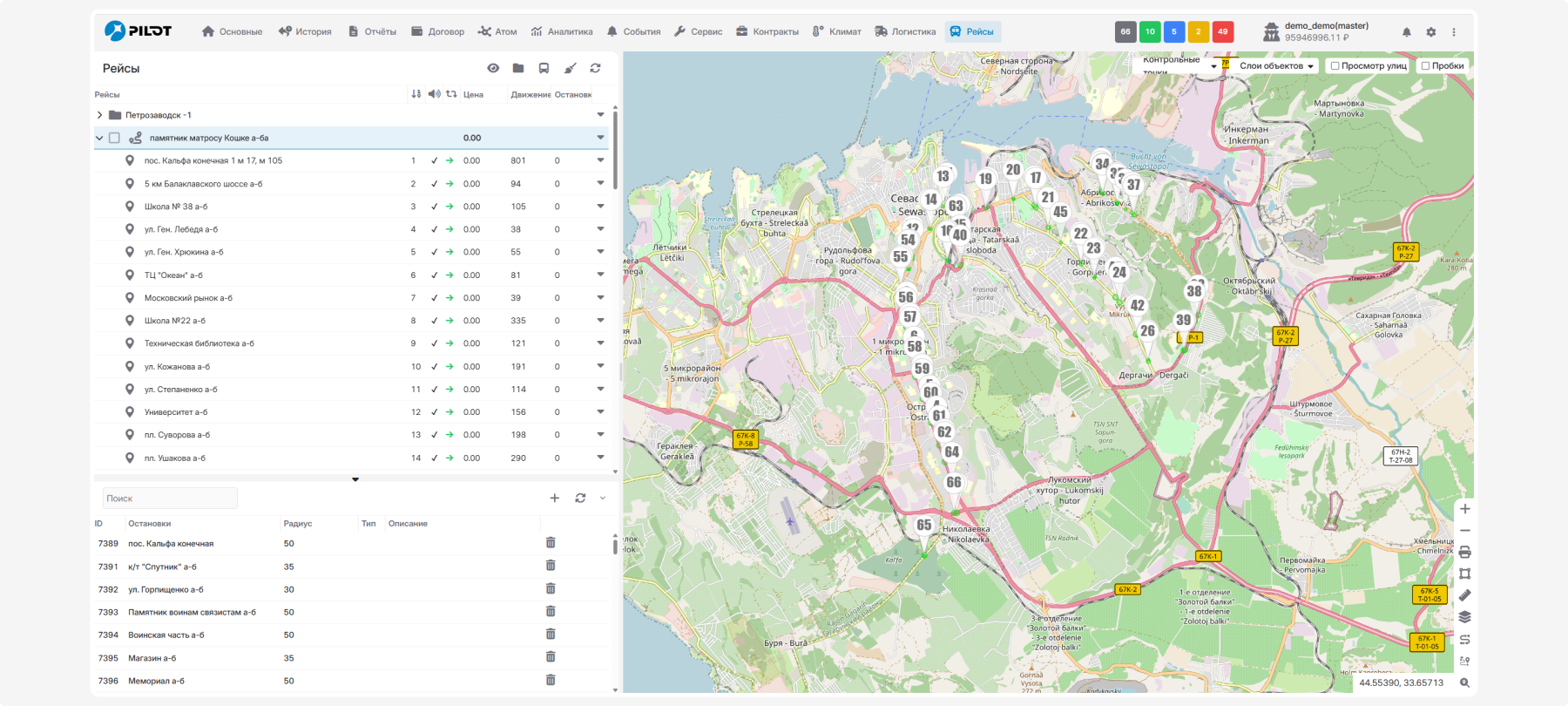
Task: Add a new stop with plus icon
Action: 554,498
